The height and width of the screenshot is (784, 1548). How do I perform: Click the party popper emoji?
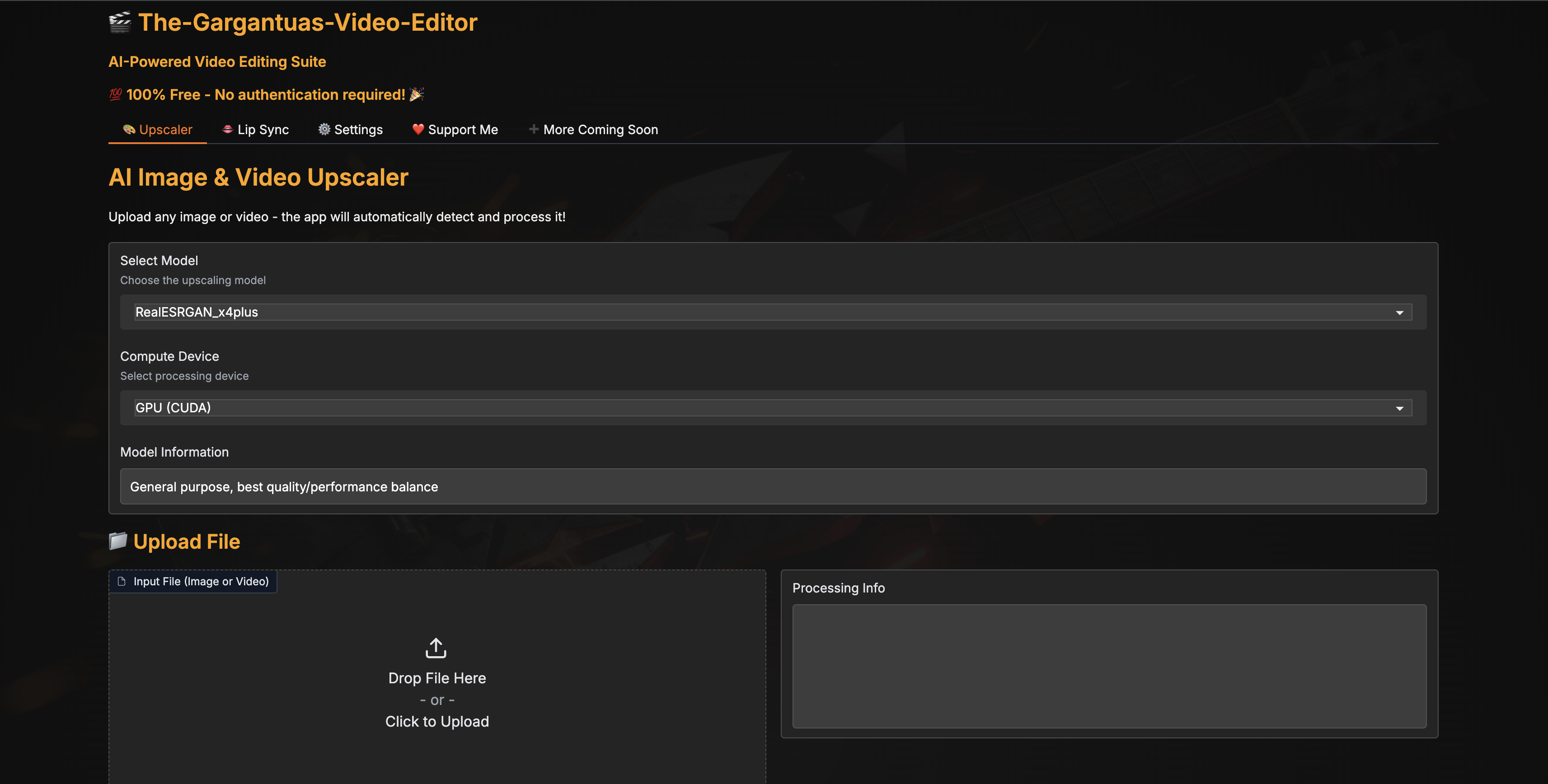[x=417, y=94]
